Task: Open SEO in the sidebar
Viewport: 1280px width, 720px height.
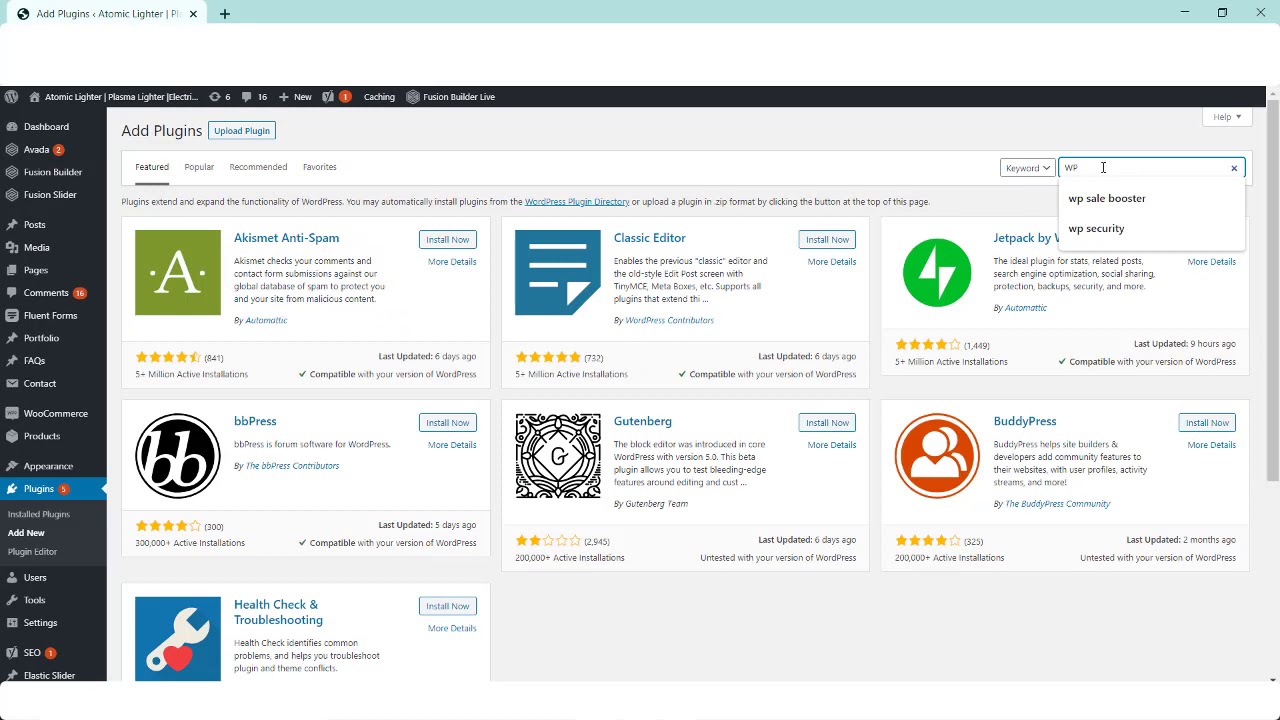Action: [x=32, y=653]
